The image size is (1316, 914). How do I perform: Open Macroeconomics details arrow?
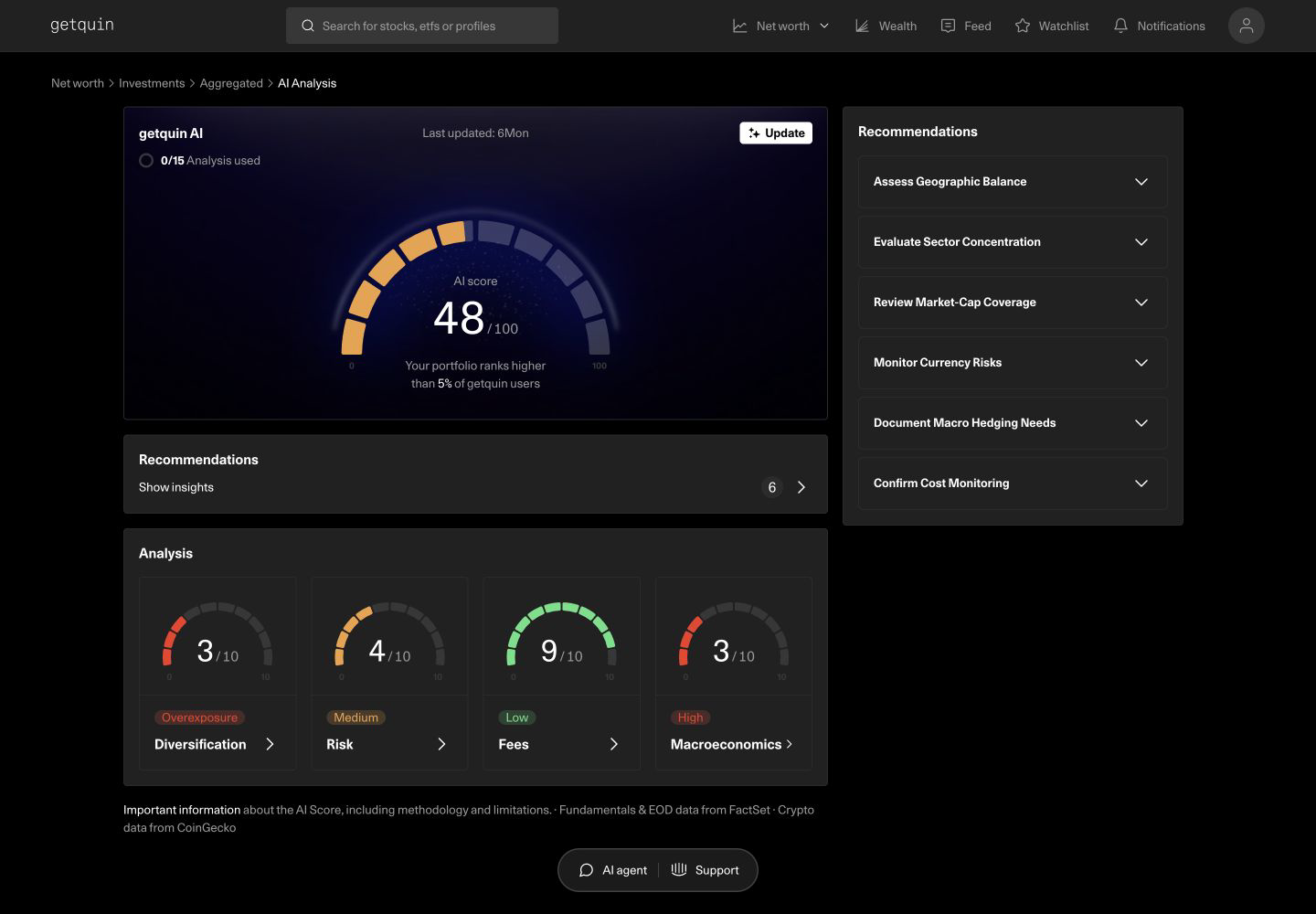tap(790, 744)
